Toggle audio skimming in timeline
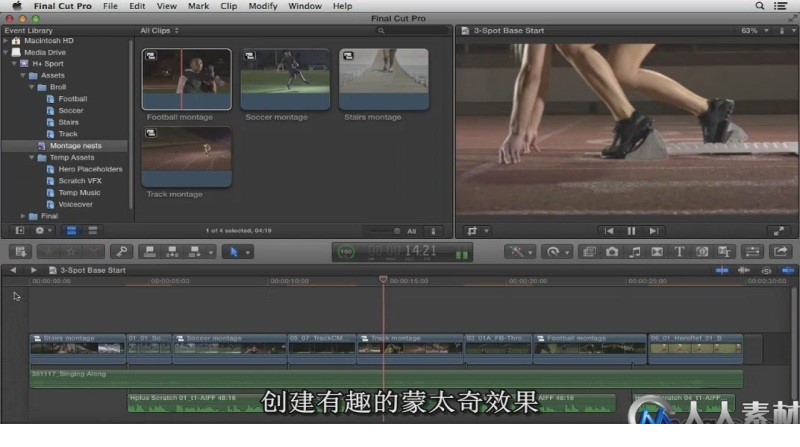Viewport: 800px width, 447px height. pyautogui.click(x=744, y=270)
